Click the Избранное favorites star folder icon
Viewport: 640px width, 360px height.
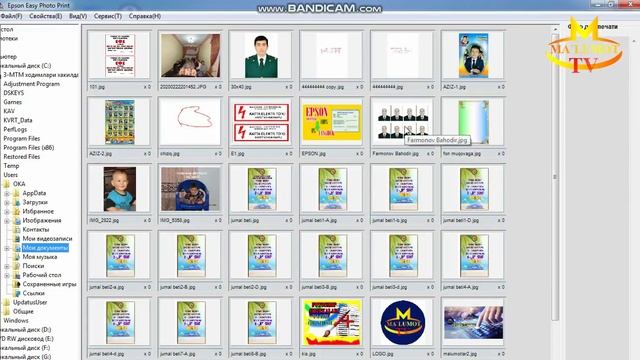[16, 211]
